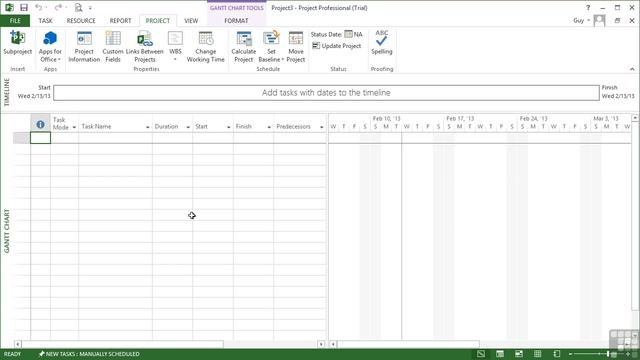Click the Move Project icon
640x360 pixels.
pyautogui.click(x=296, y=39)
